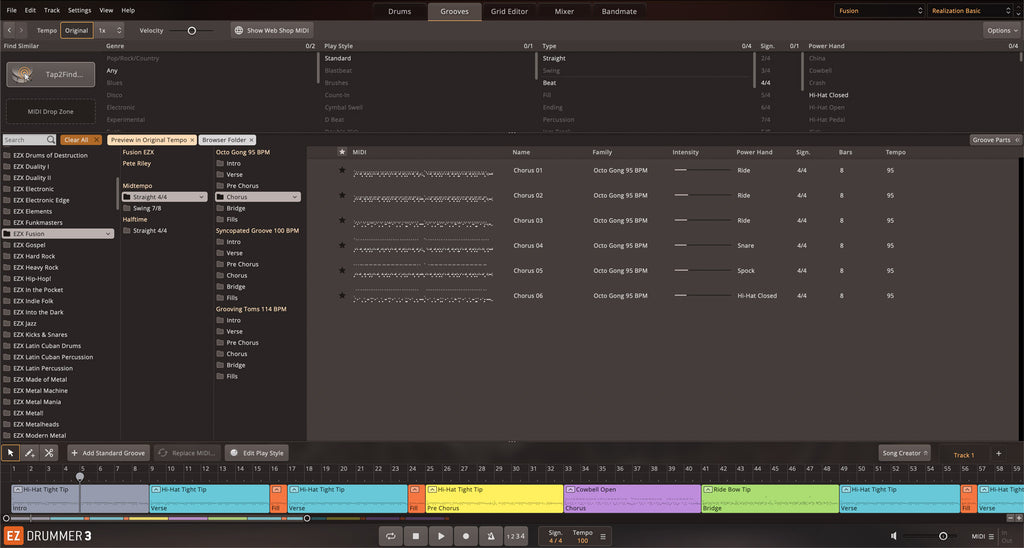Select the arrow pointer tool
This screenshot has width=1024, height=548.
click(x=11, y=453)
